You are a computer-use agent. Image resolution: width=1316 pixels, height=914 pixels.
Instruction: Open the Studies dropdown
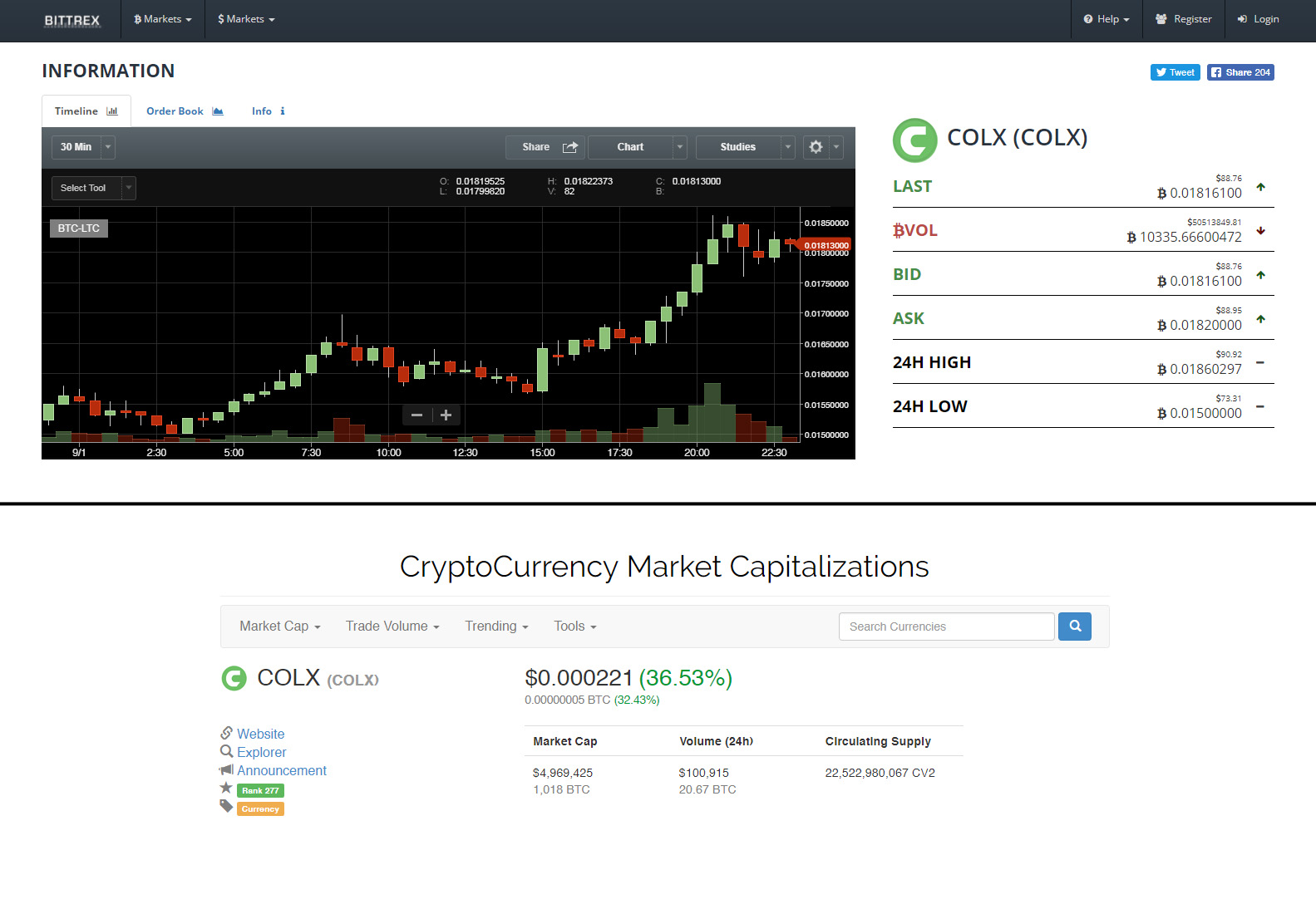tap(745, 147)
